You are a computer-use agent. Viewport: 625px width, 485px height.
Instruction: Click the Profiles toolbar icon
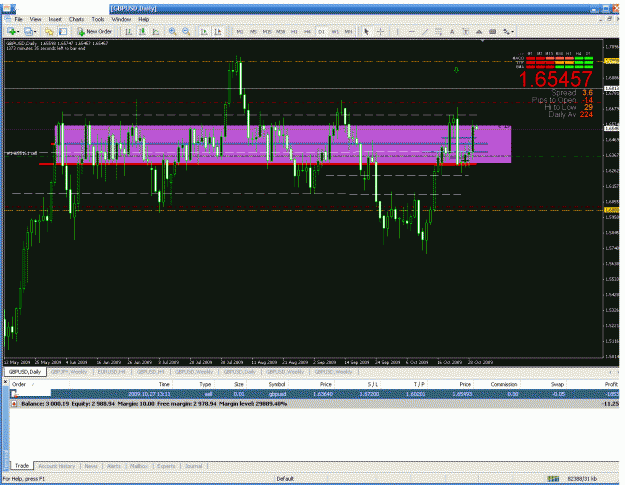point(28,31)
